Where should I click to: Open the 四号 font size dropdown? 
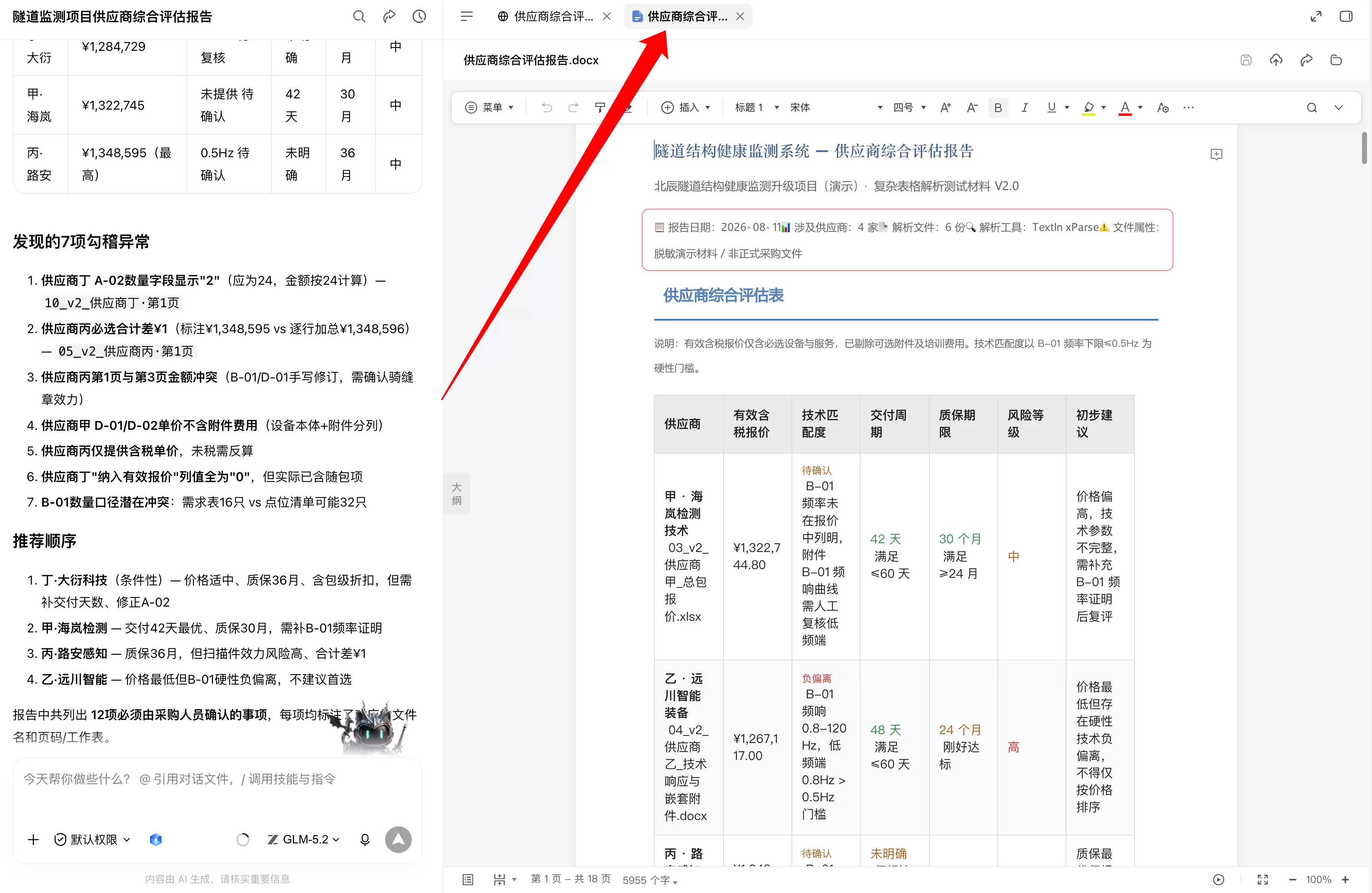click(x=909, y=107)
